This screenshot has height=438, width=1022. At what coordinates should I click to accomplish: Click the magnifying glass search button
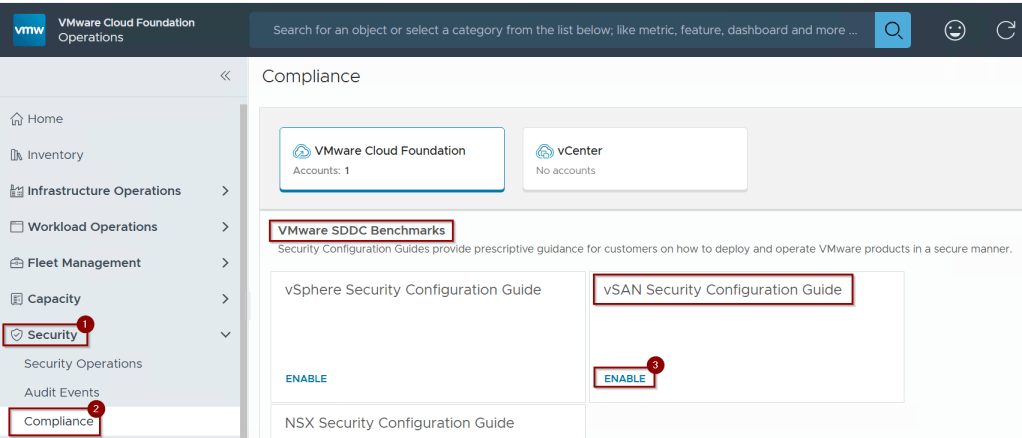(x=892, y=30)
